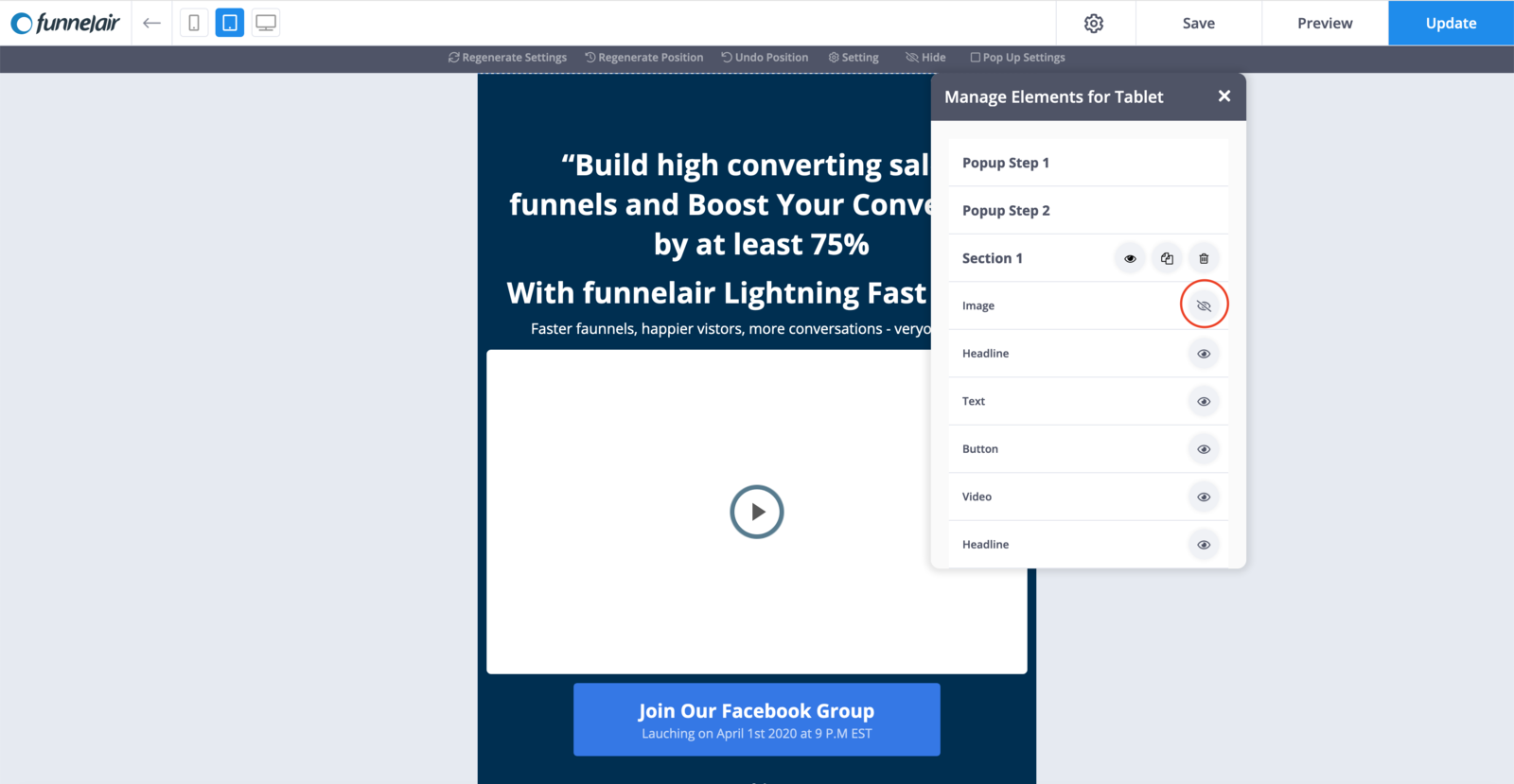Viewport: 1514px width, 784px height.
Task: Click Regenerate Settings in toolbar
Action: [507, 58]
